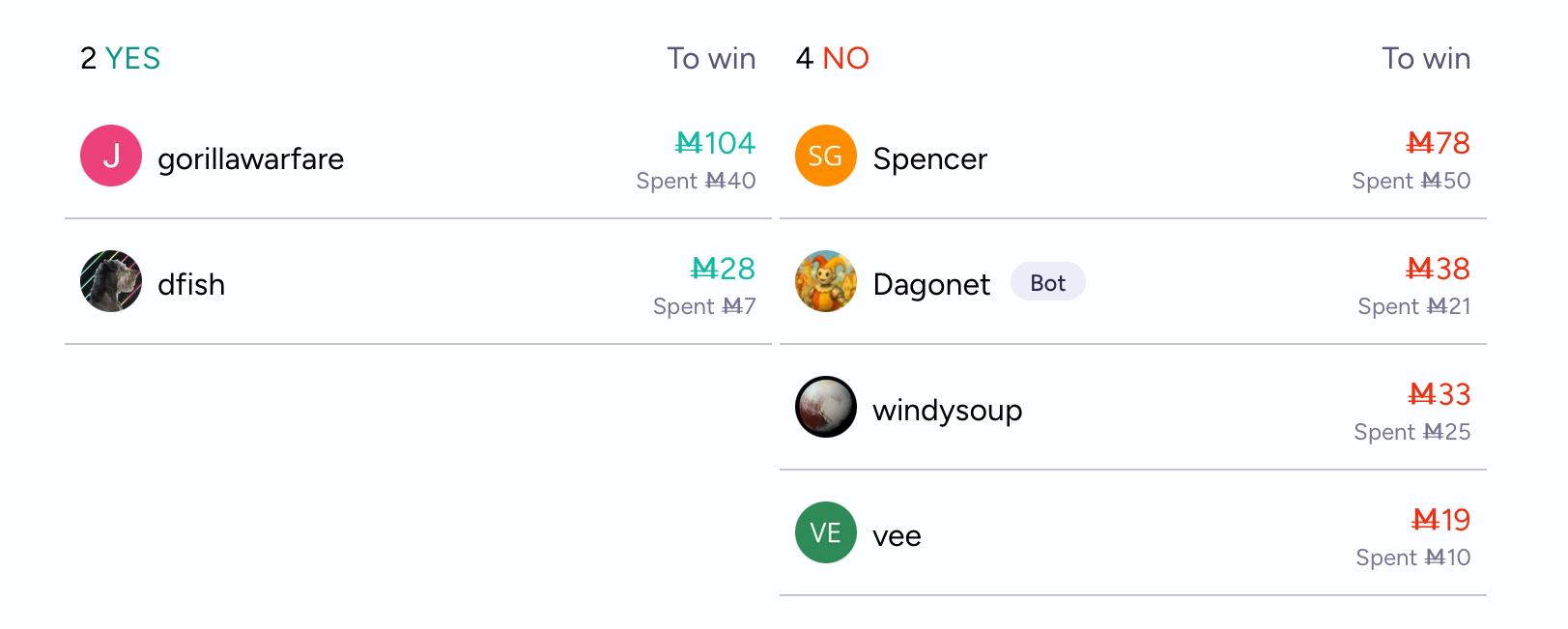Screen dimensions: 1568x629
Task: Click vee's Spent M10 text
Action: [1412, 558]
